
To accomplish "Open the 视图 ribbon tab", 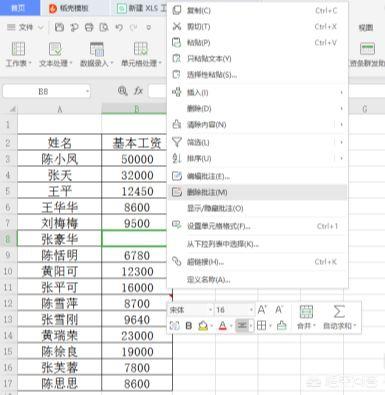I will pyautogui.click(x=365, y=28).
